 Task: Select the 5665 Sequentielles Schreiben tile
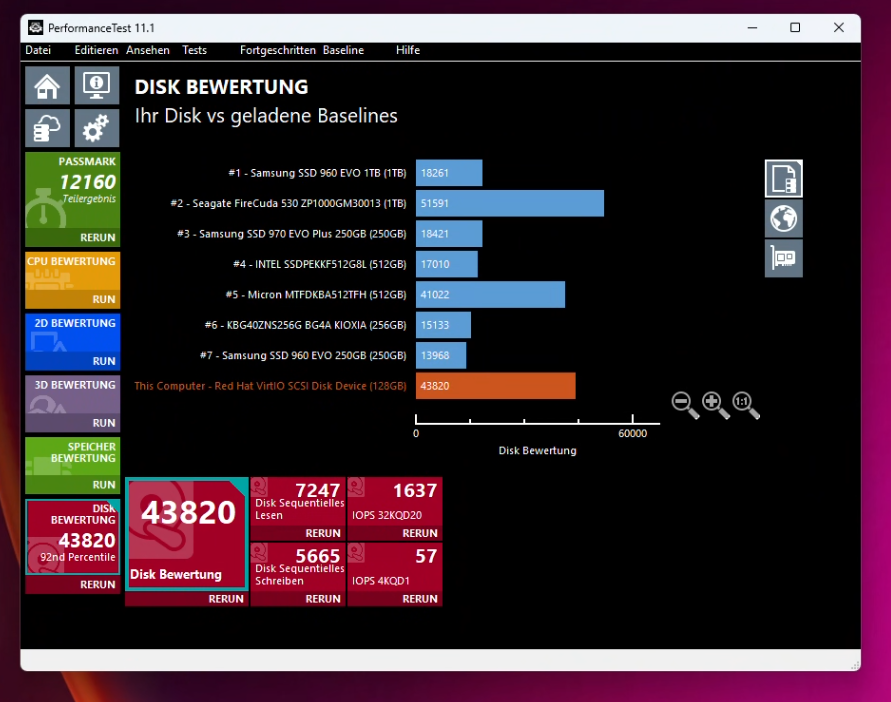click(298, 567)
